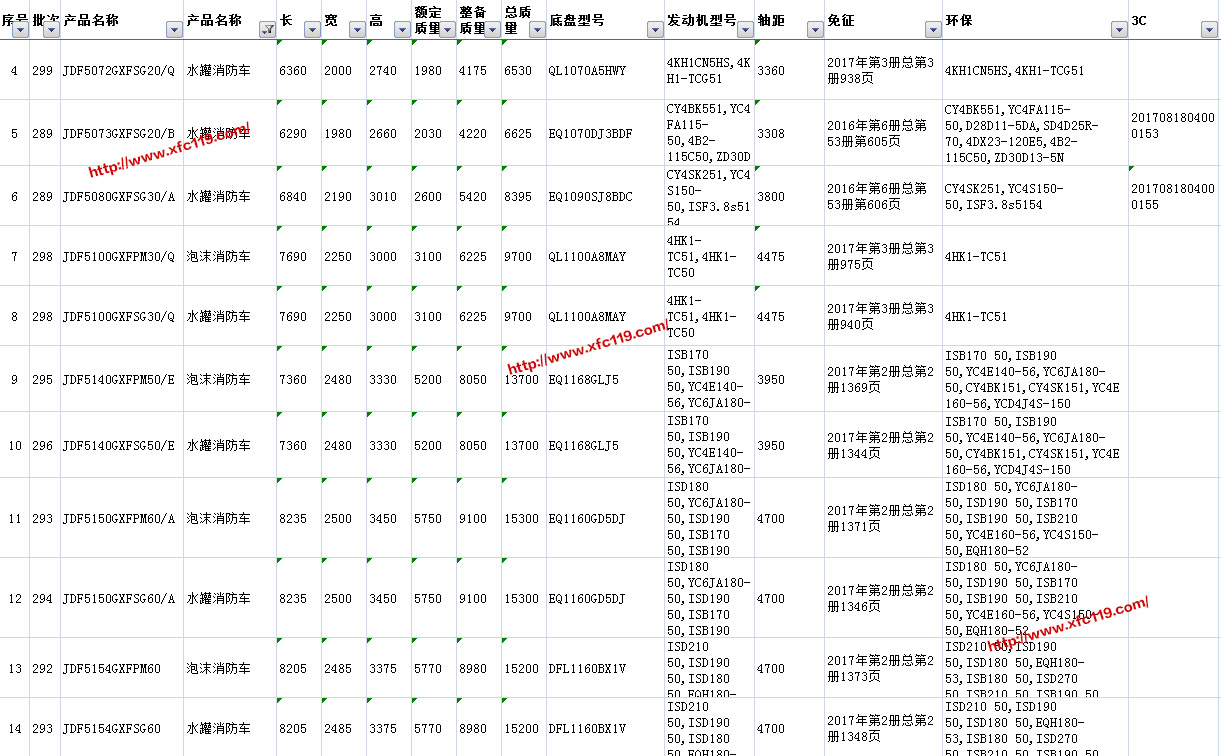This screenshot has width=1221, height=756.
Task: Select chassis cell DFL1160BX1V in row 13
Action: 590,669
